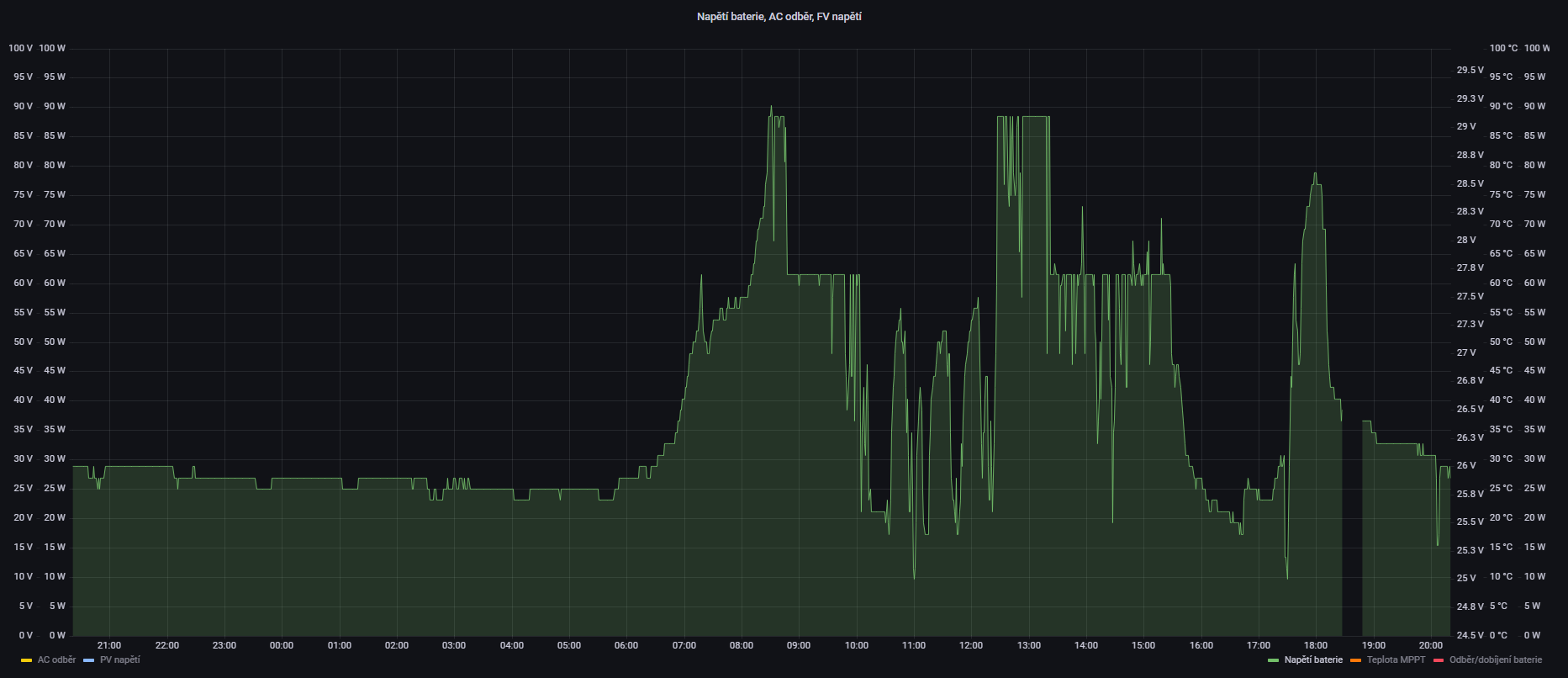The width and height of the screenshot is (1568, 678).
Task: Select the 18:00 label on the x-axis
Action: click(x=1316, y=646)
